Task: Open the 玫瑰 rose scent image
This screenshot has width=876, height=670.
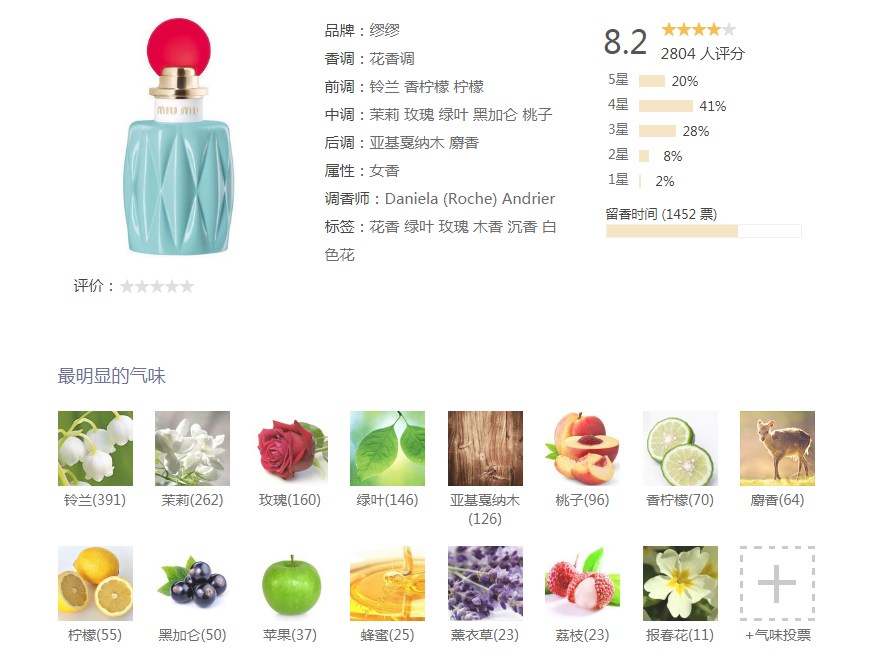Action: tap(290, 448)
